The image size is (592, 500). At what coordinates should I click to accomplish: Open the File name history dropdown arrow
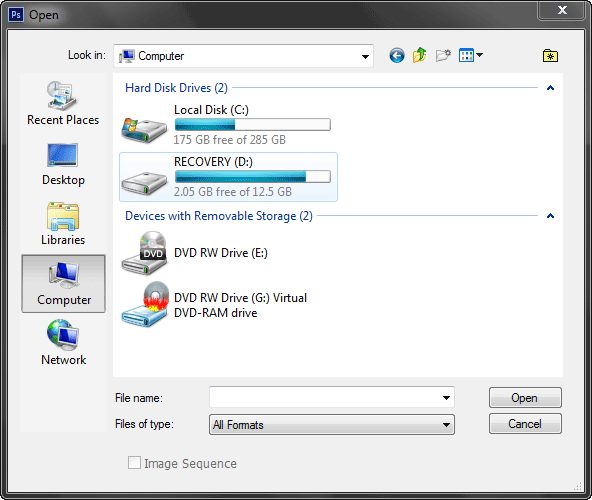point(446,397)
